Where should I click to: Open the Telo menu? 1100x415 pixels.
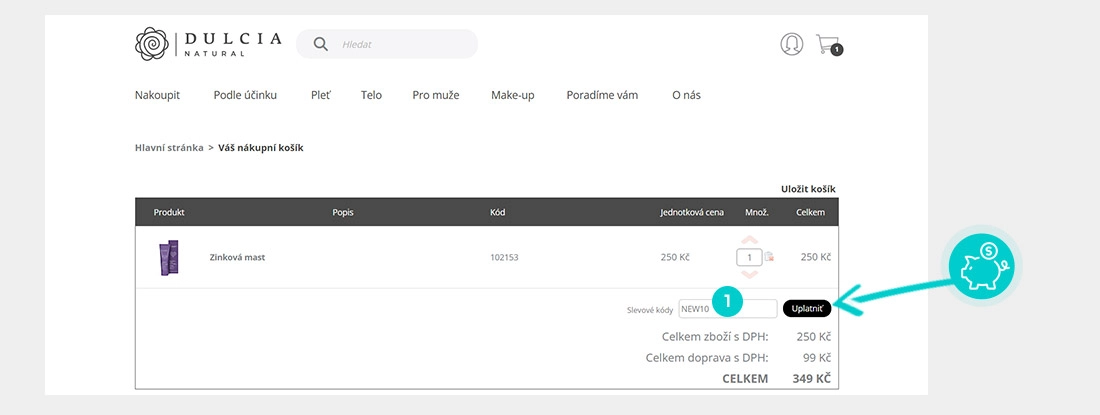click(371, 95)
